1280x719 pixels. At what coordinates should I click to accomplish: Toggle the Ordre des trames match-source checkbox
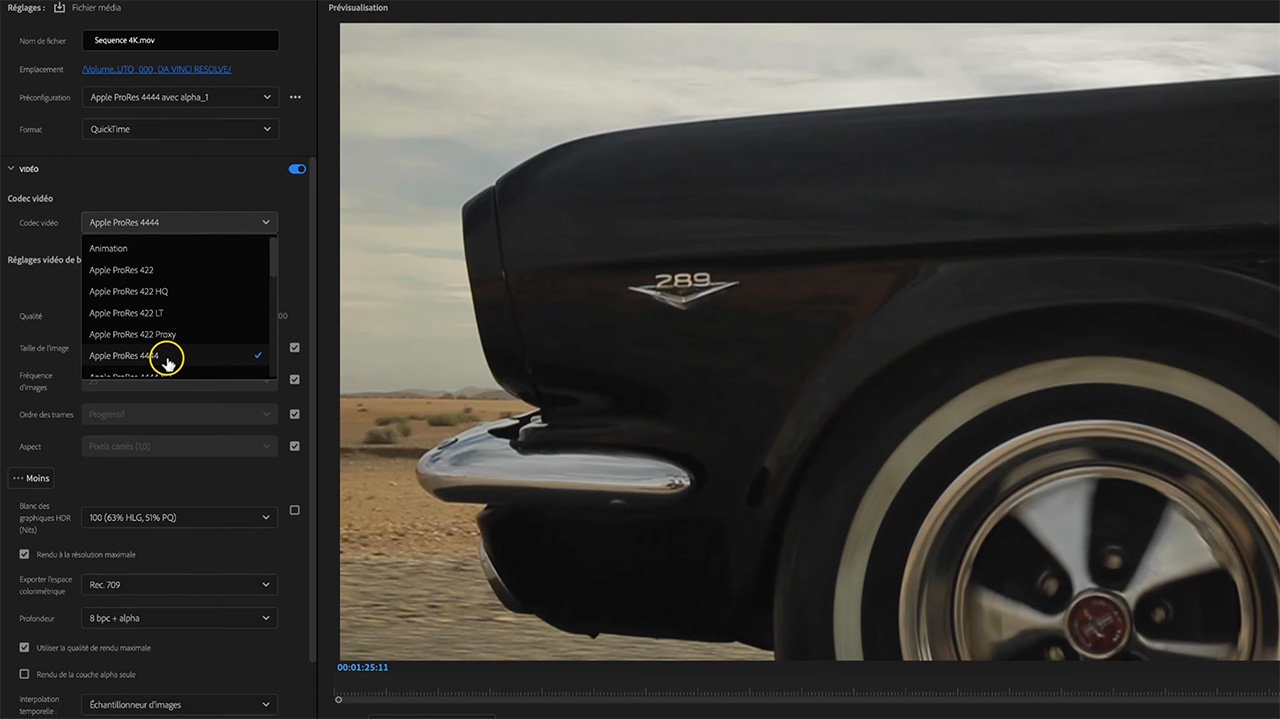pos(294,414)
